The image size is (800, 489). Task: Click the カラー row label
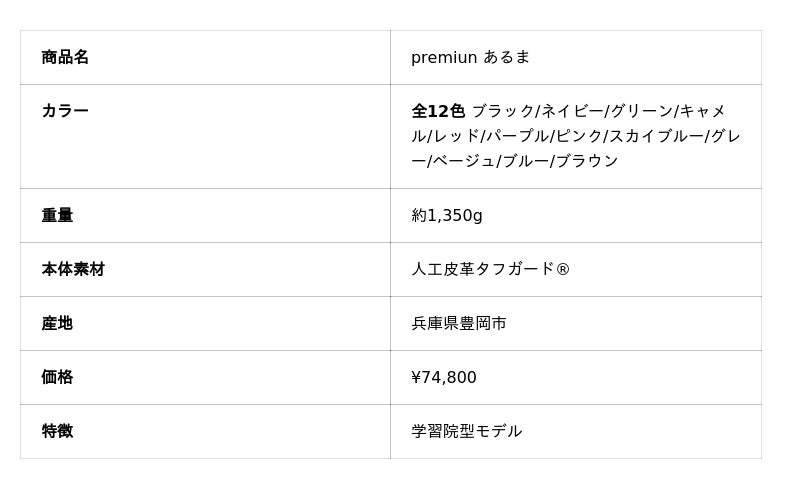(65, 111)
